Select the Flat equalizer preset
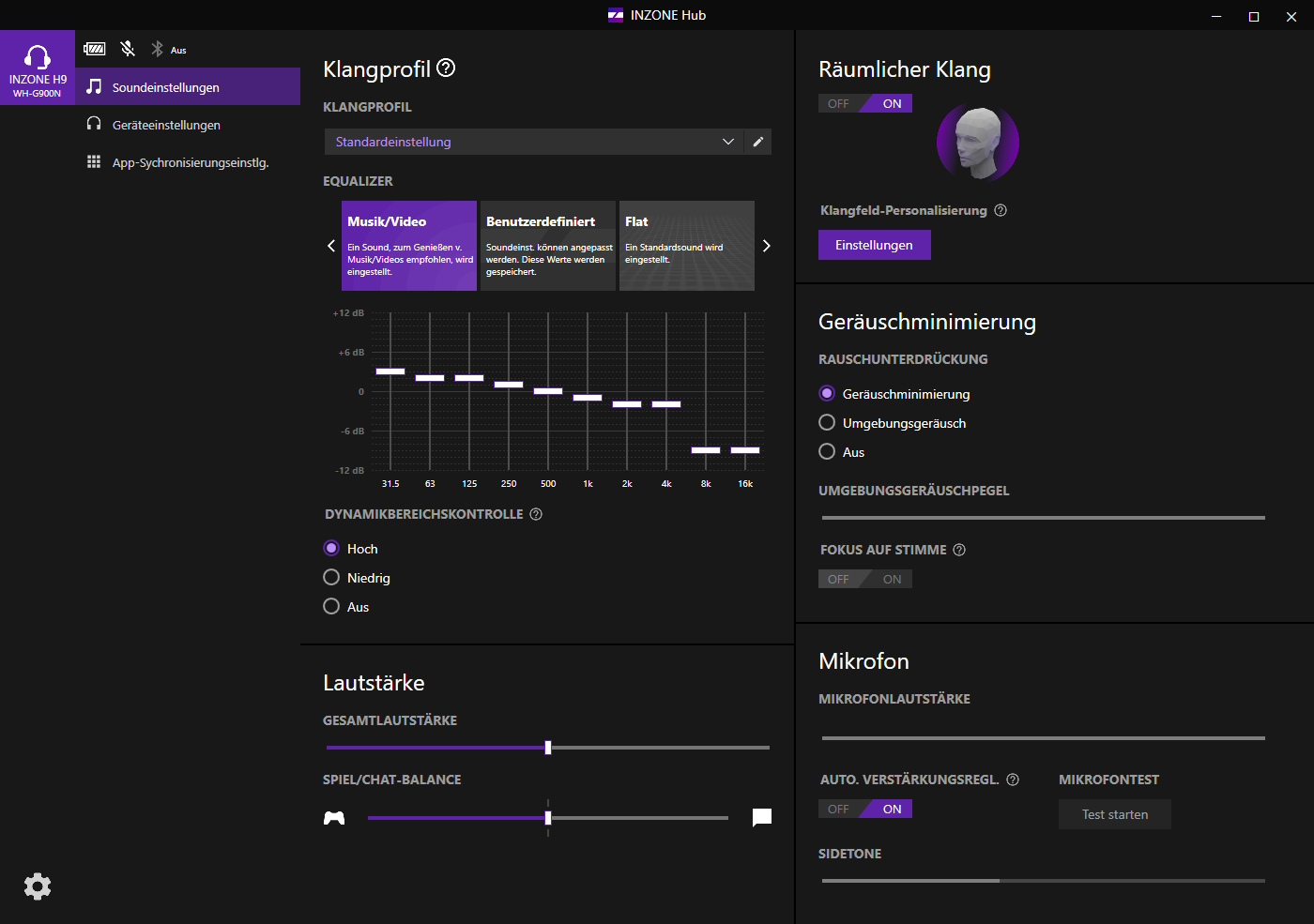 pyautogui.click(x=687, y=246)
